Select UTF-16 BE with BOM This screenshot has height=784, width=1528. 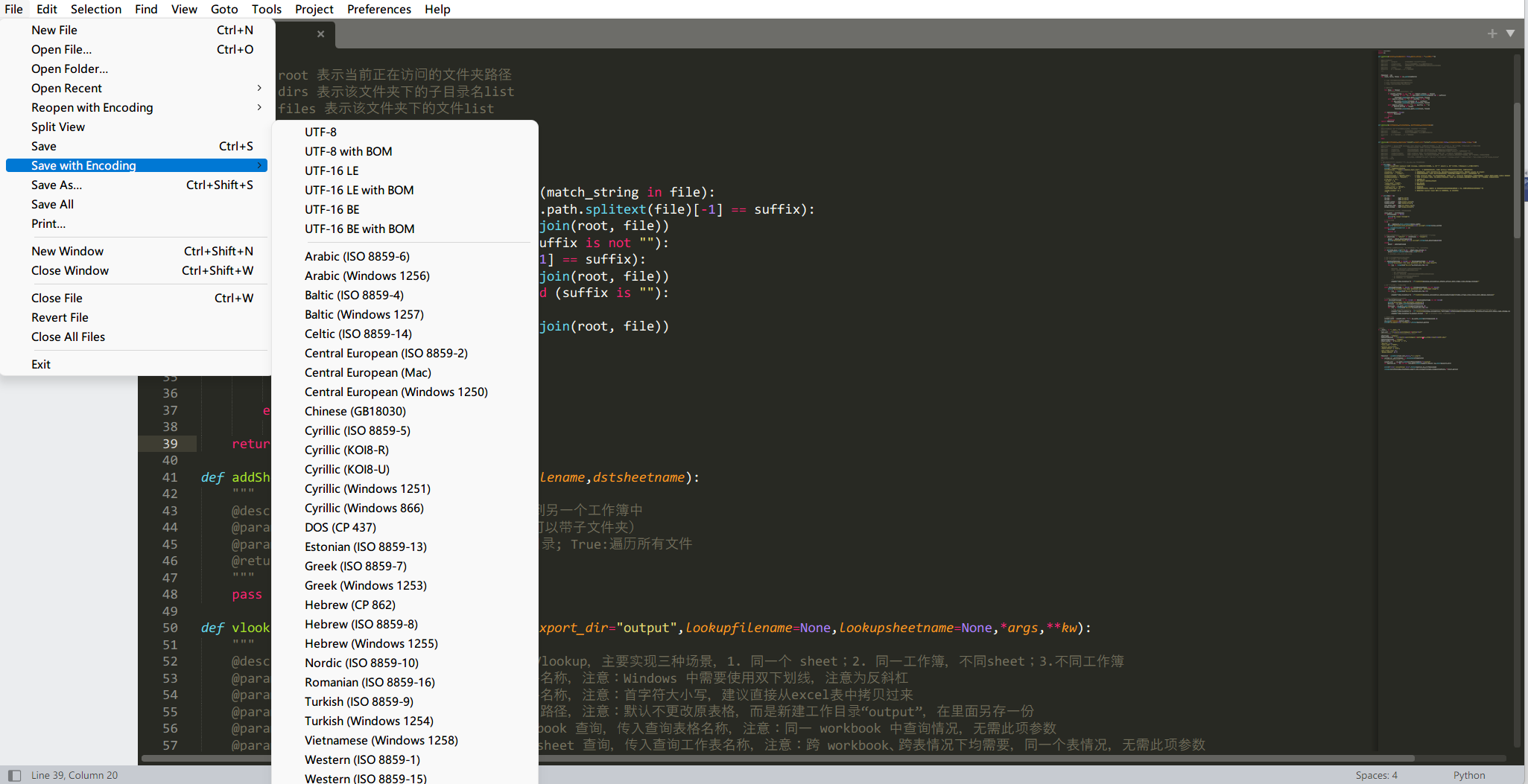coord(405,229)
